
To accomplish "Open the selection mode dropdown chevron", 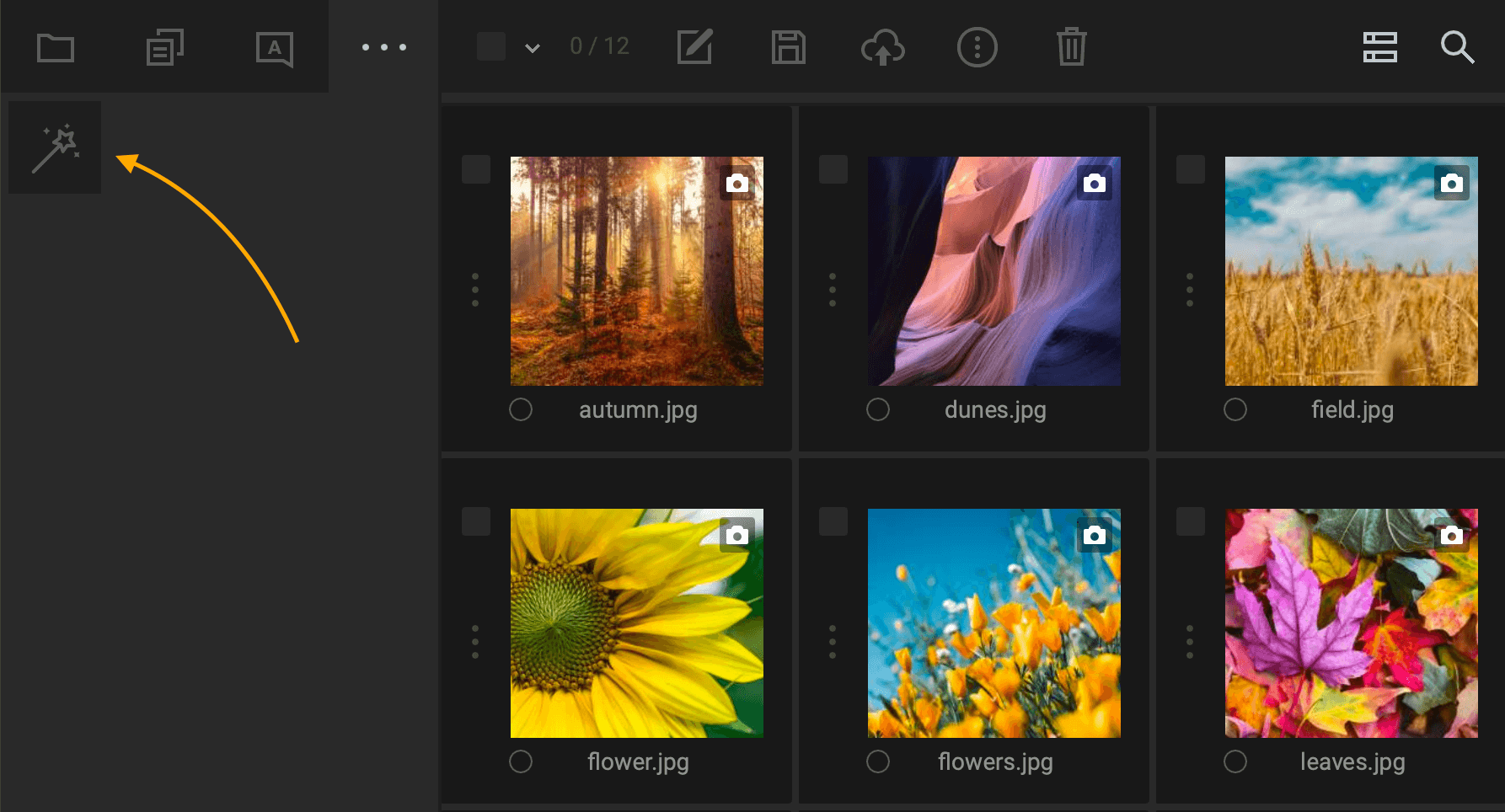I will click(x=532, y=48).
